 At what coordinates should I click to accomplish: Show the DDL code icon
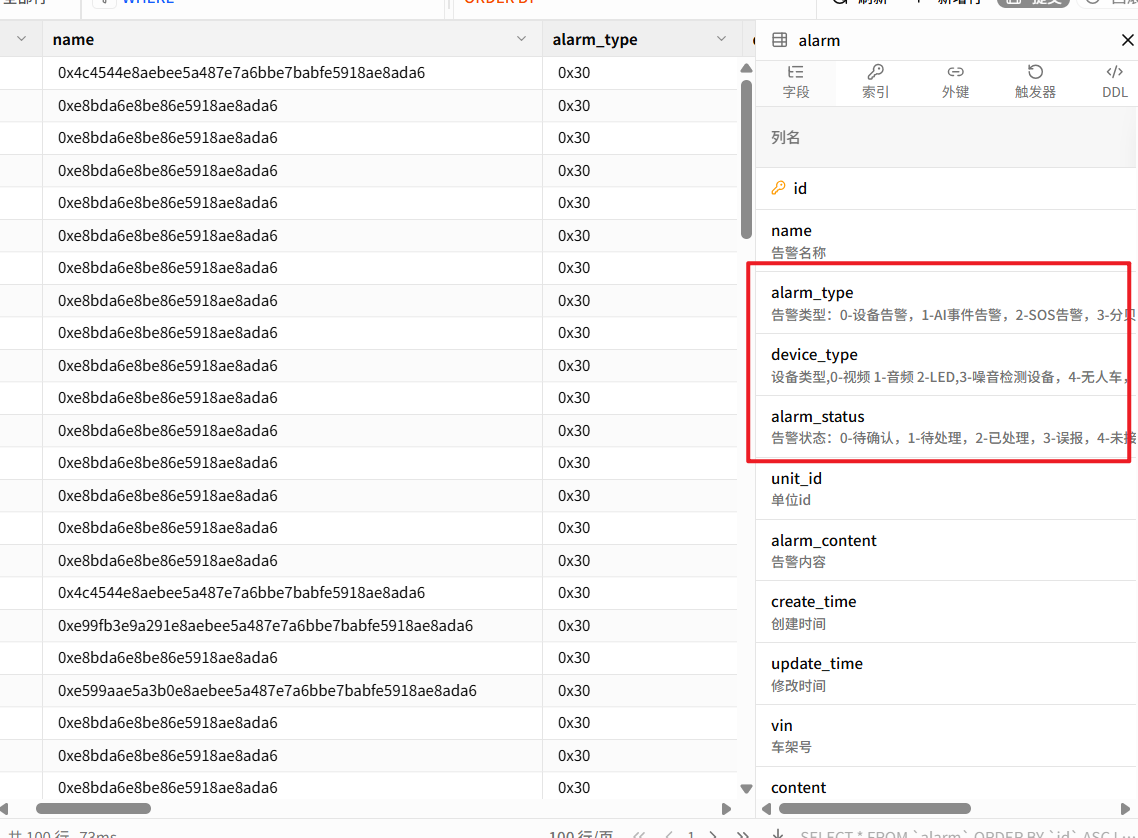[x=1115, y=72]
